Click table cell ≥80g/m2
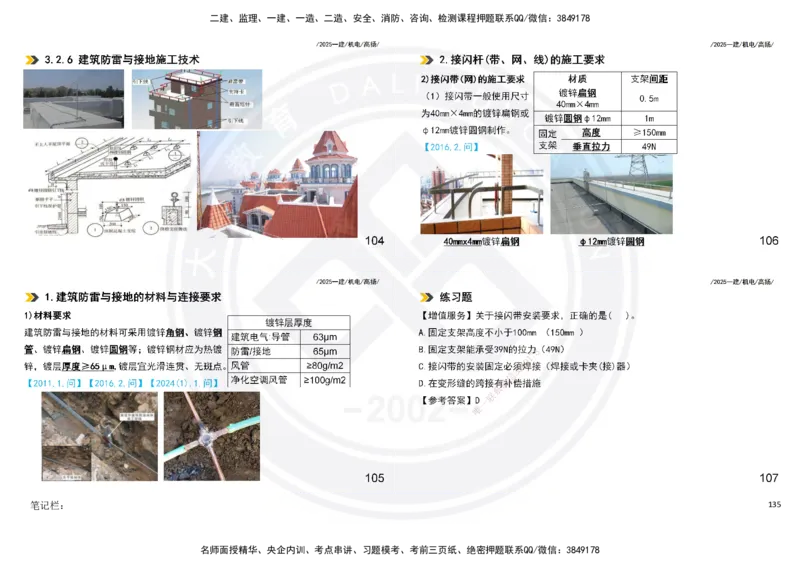 324,365
